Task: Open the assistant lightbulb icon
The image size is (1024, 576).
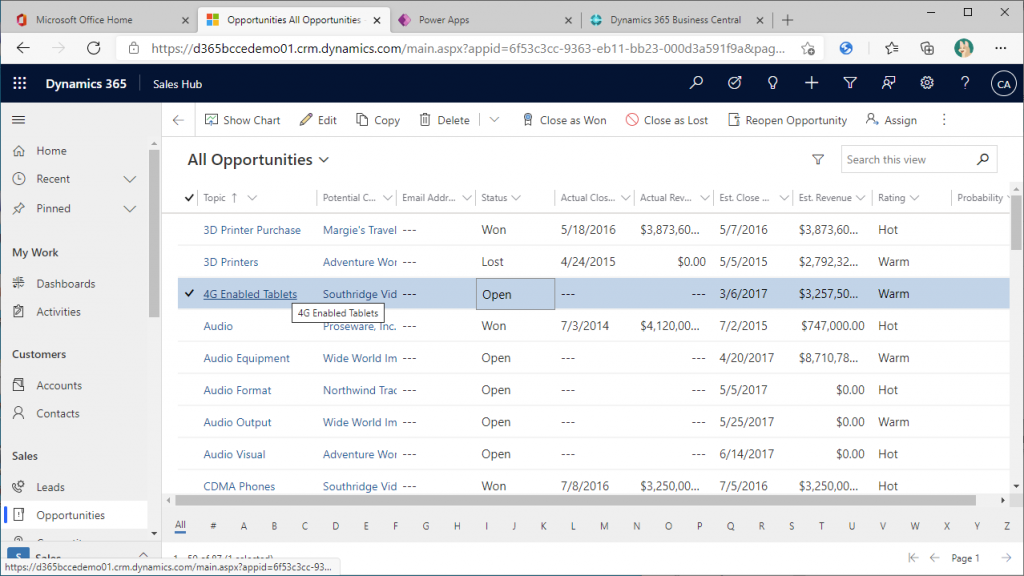Action: click(x=773, y=83)
